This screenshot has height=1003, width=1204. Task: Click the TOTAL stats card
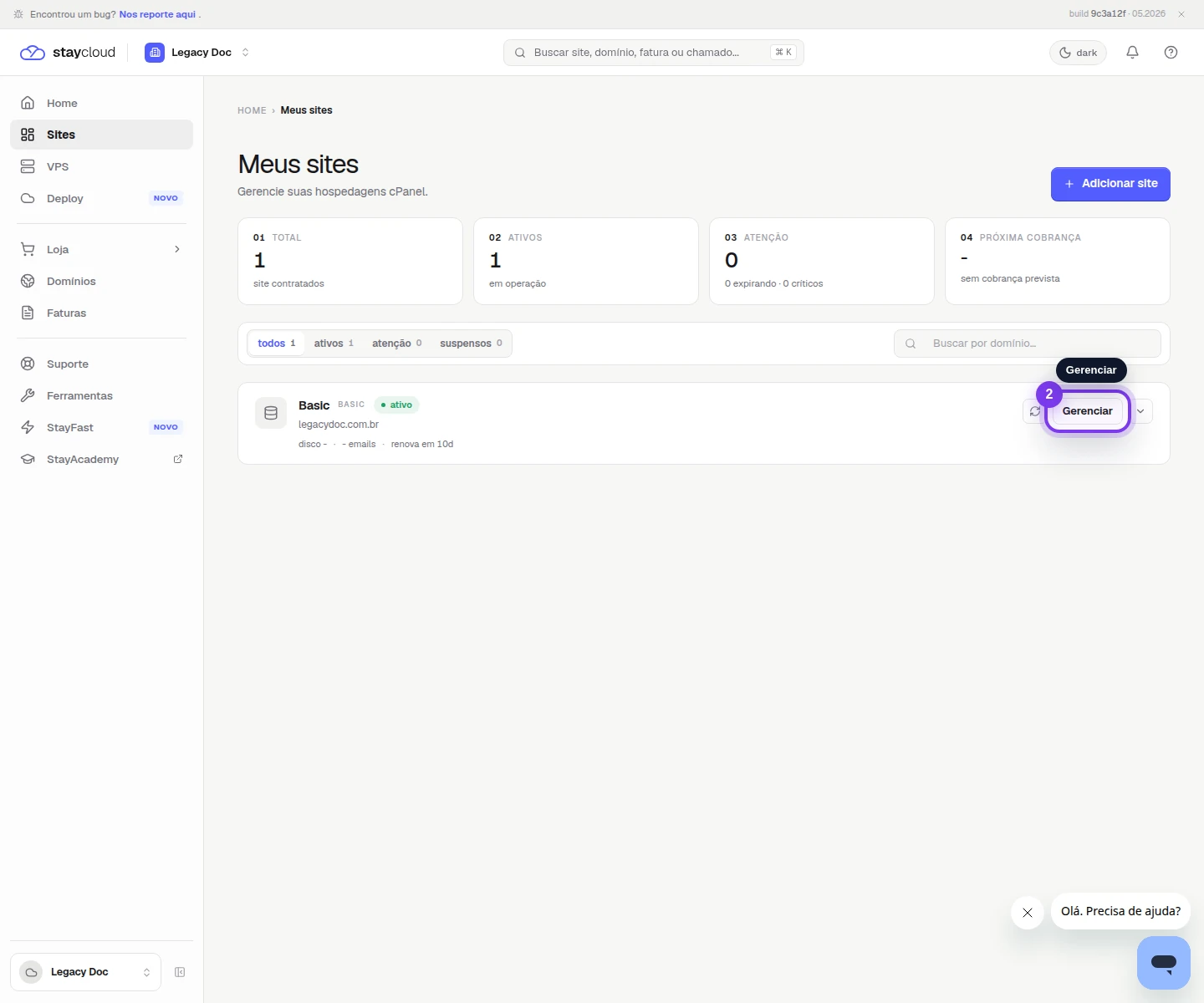coord(350,262)
